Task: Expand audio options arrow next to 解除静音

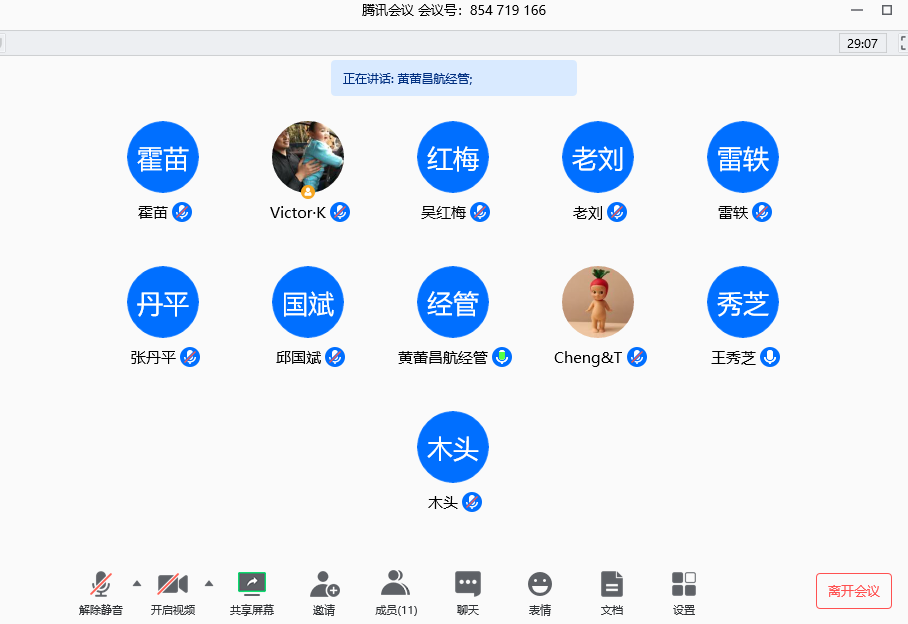Action: coord(137,583)
